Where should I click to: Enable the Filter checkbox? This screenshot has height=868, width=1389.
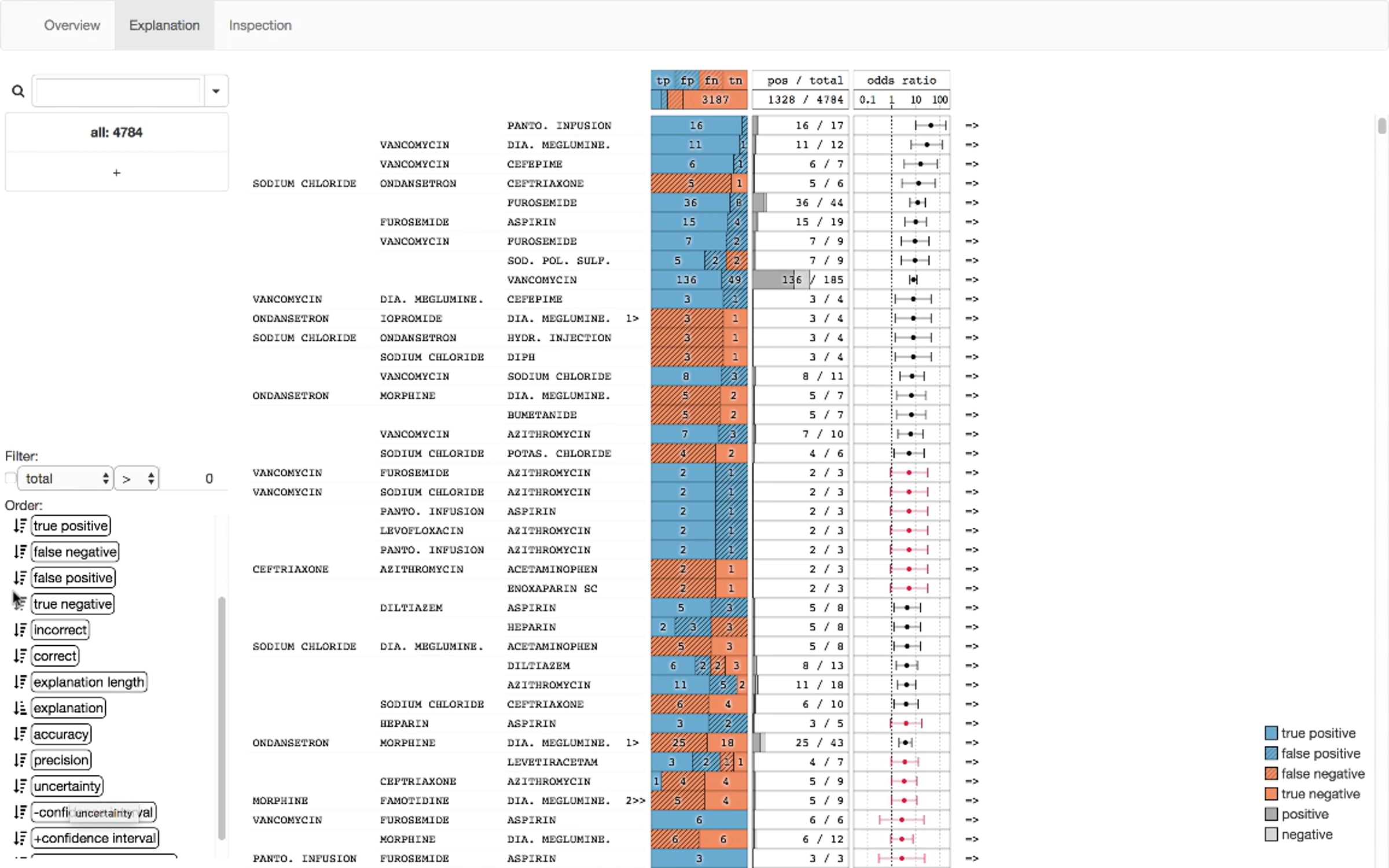click(10, 479)
